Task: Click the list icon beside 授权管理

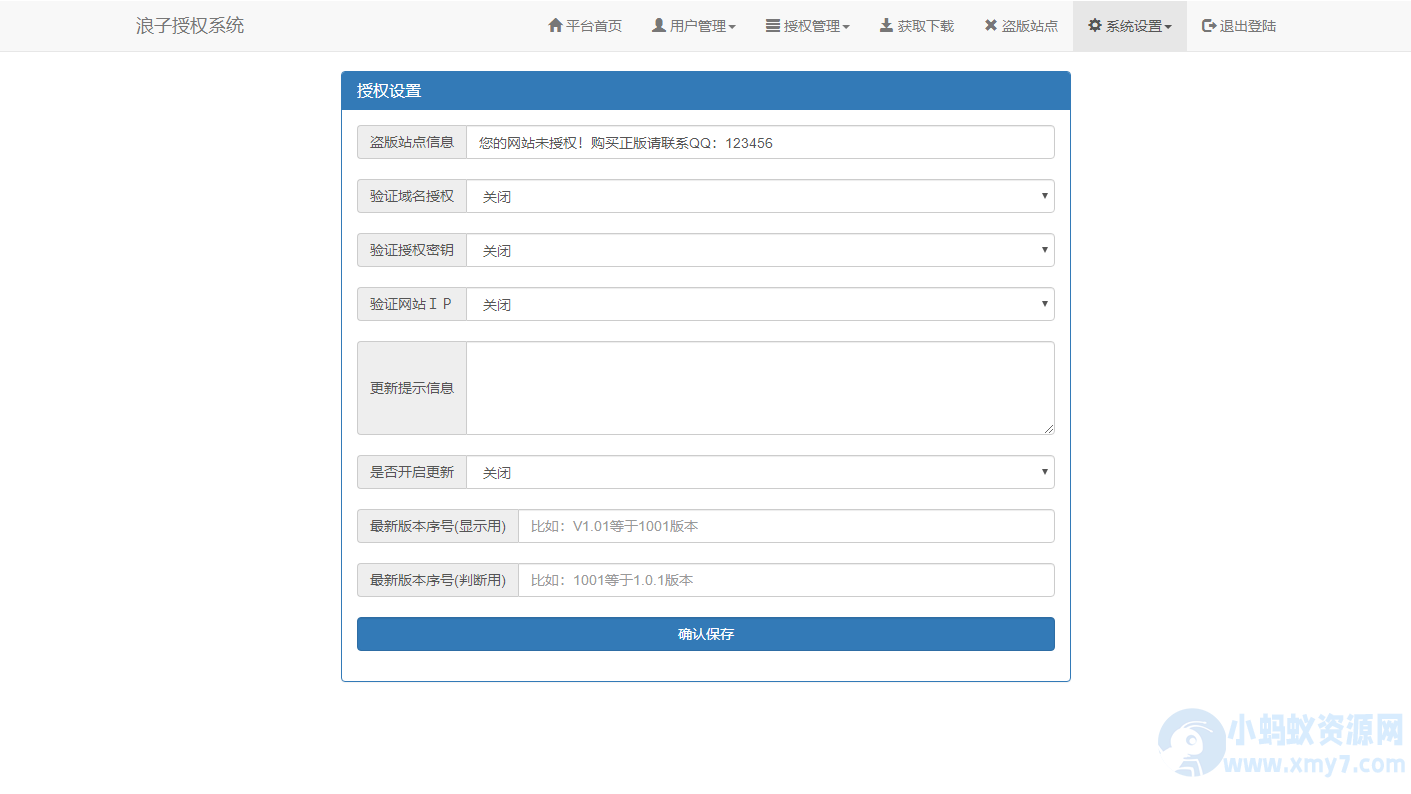Action: [x=773, y=26]
